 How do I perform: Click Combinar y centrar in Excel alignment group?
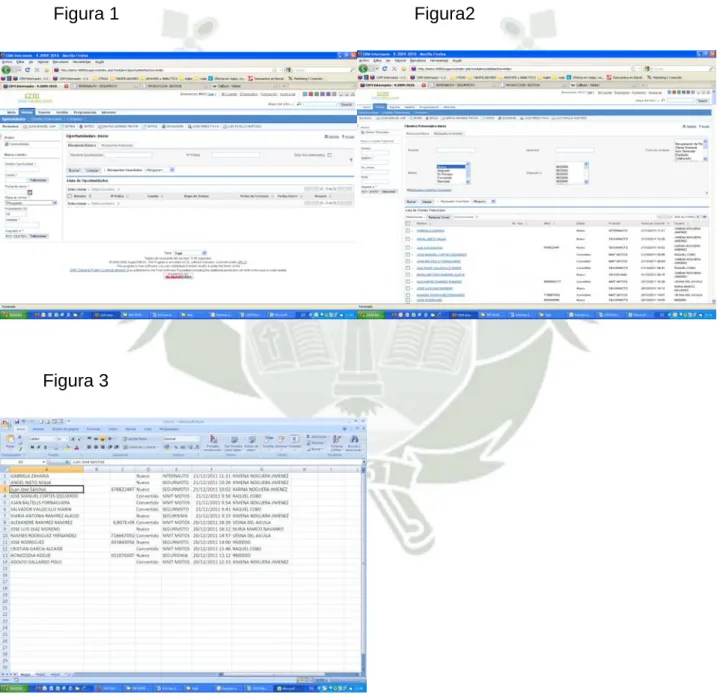[141, 447]
